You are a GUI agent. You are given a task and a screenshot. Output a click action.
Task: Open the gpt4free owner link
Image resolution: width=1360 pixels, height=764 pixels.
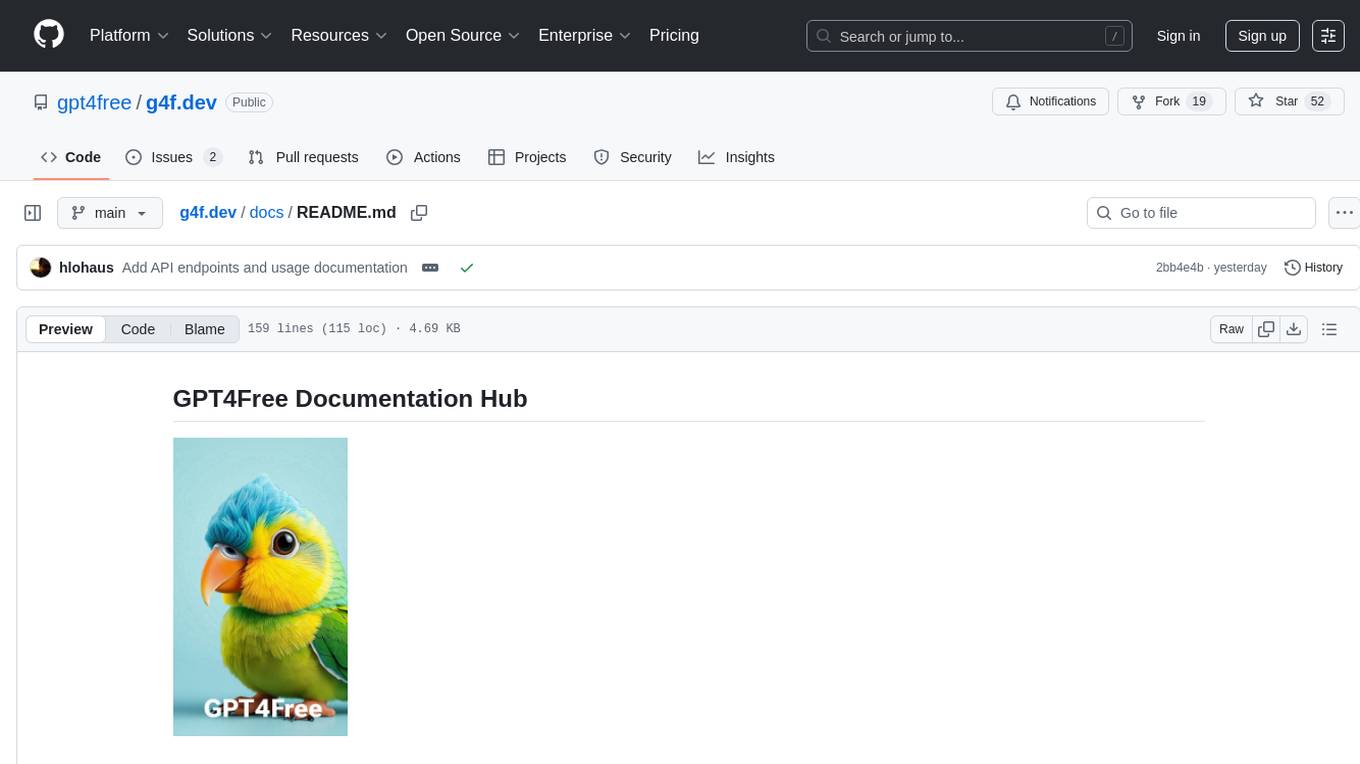pos(94,102)
